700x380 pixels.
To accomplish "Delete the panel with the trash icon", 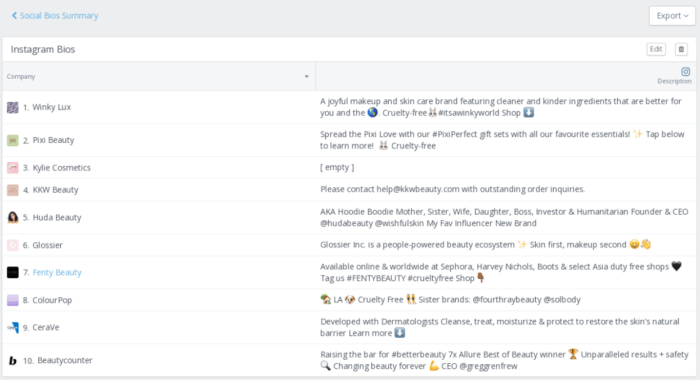I will click(681, 49).
